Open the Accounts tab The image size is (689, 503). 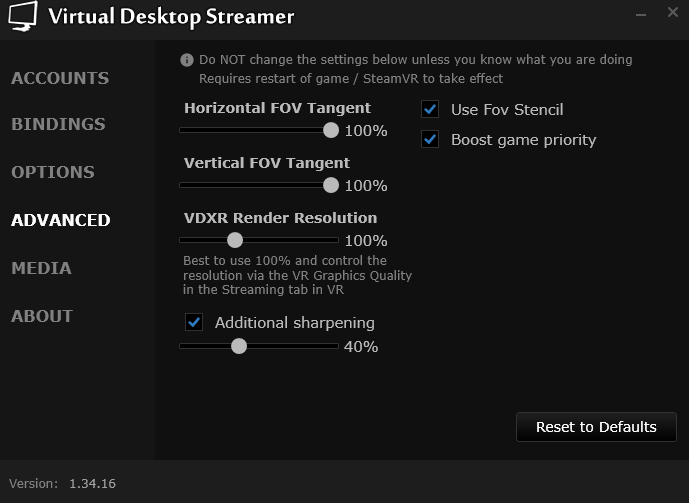coord(60,78)
